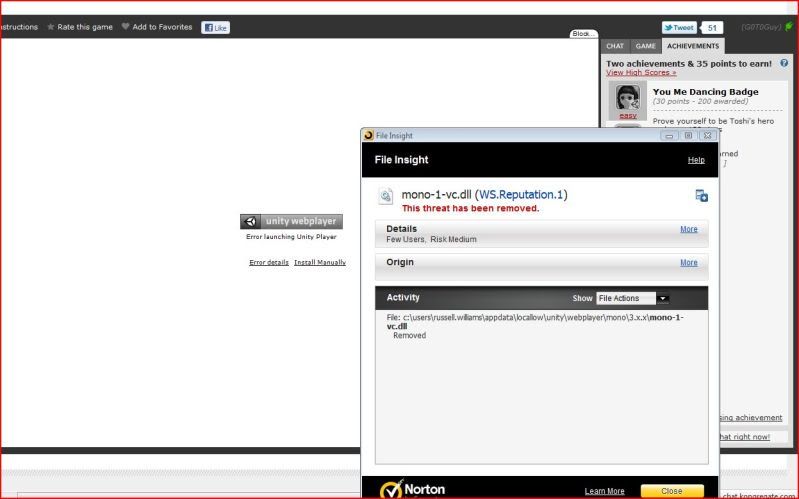Viewport: 799px width, 499px height.
Task: Switch to the GAME tab
Action: click(645, 46)
